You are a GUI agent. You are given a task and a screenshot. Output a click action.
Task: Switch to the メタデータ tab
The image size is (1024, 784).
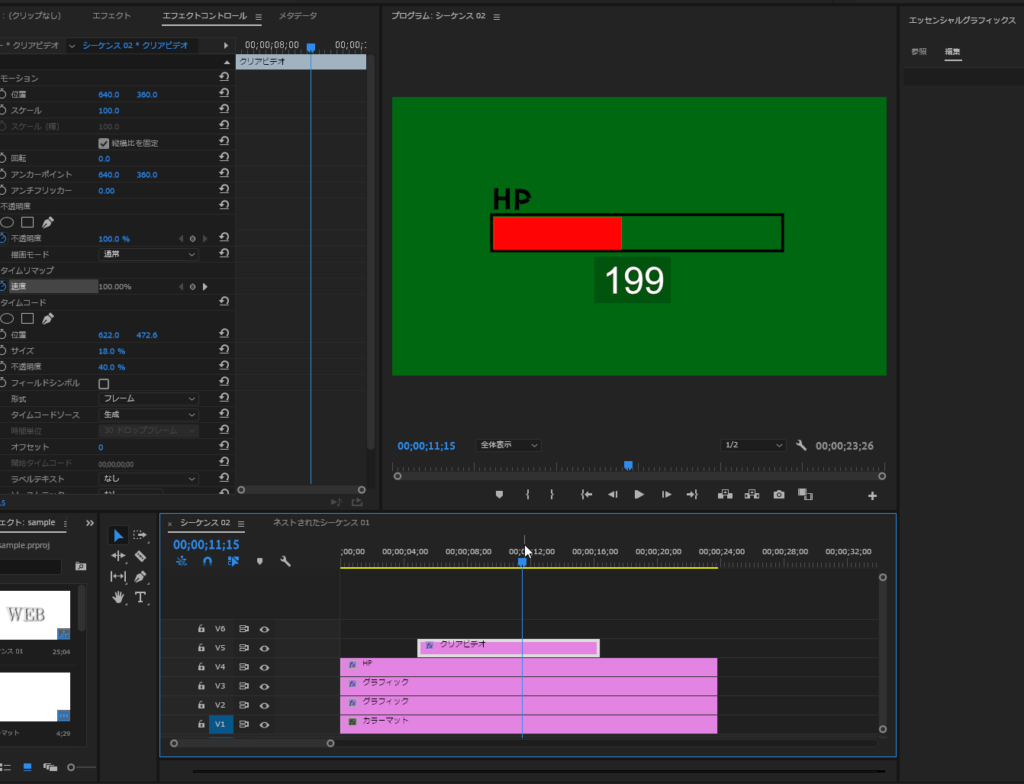click(x=298, y=17)
